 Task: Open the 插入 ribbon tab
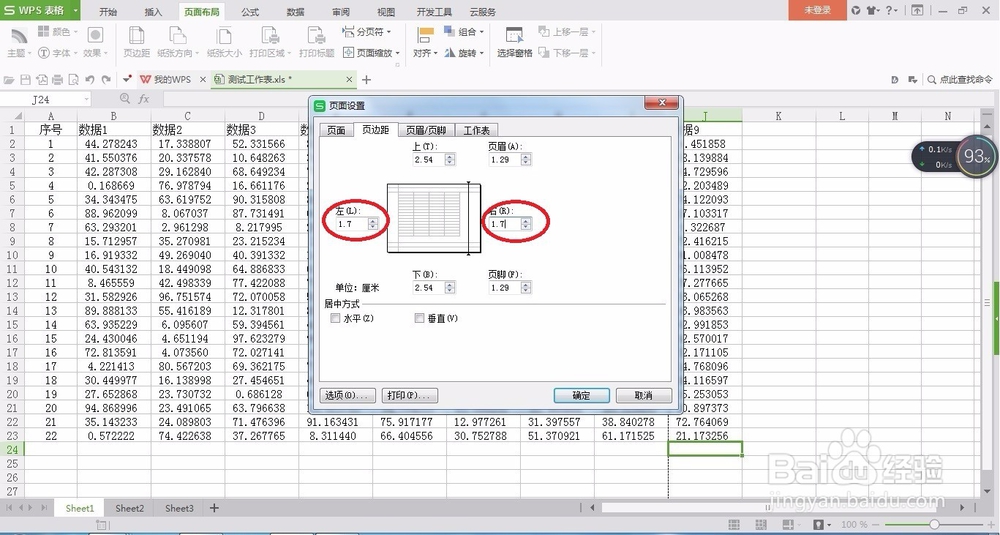pos(153,12)
